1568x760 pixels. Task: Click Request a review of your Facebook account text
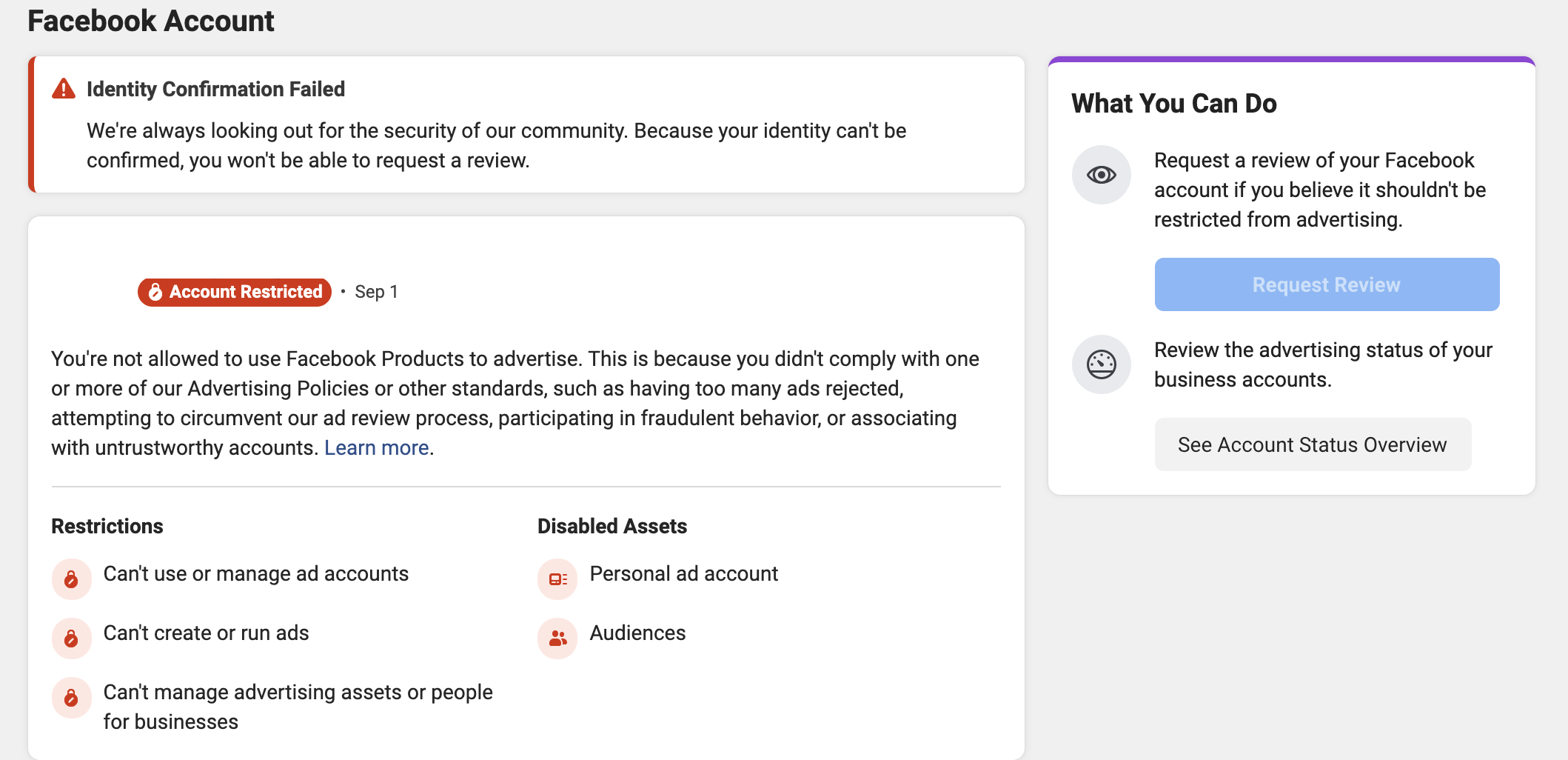(1320, 190)
